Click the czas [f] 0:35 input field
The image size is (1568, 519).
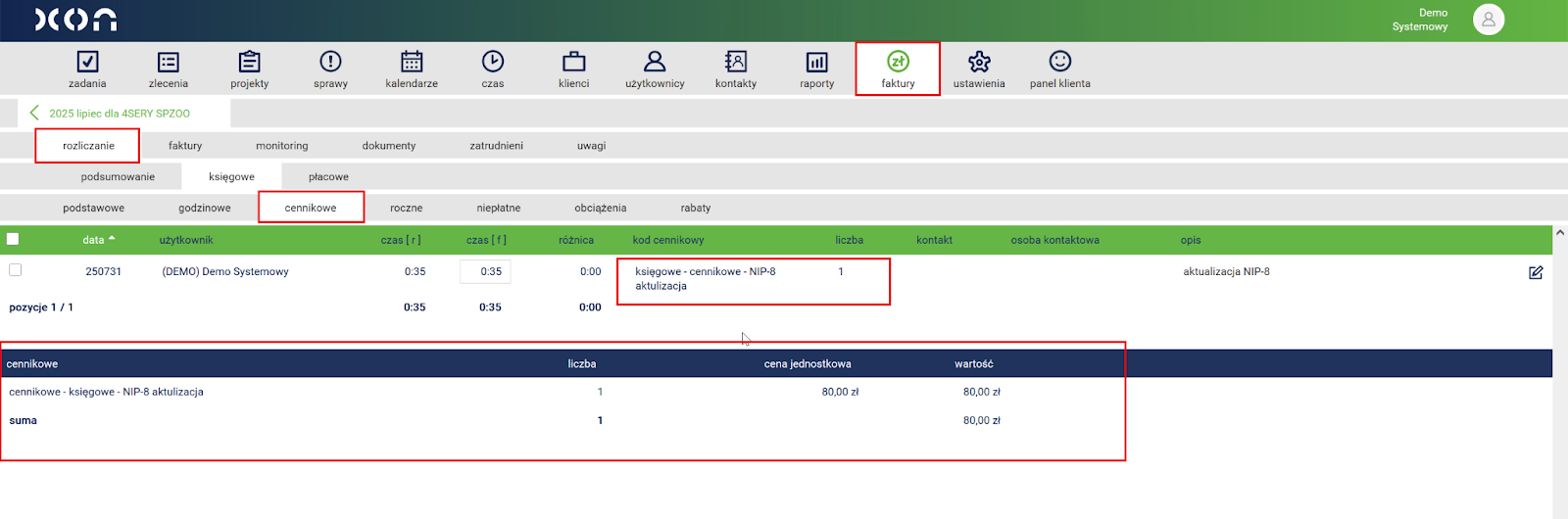[x=485, y=272]
